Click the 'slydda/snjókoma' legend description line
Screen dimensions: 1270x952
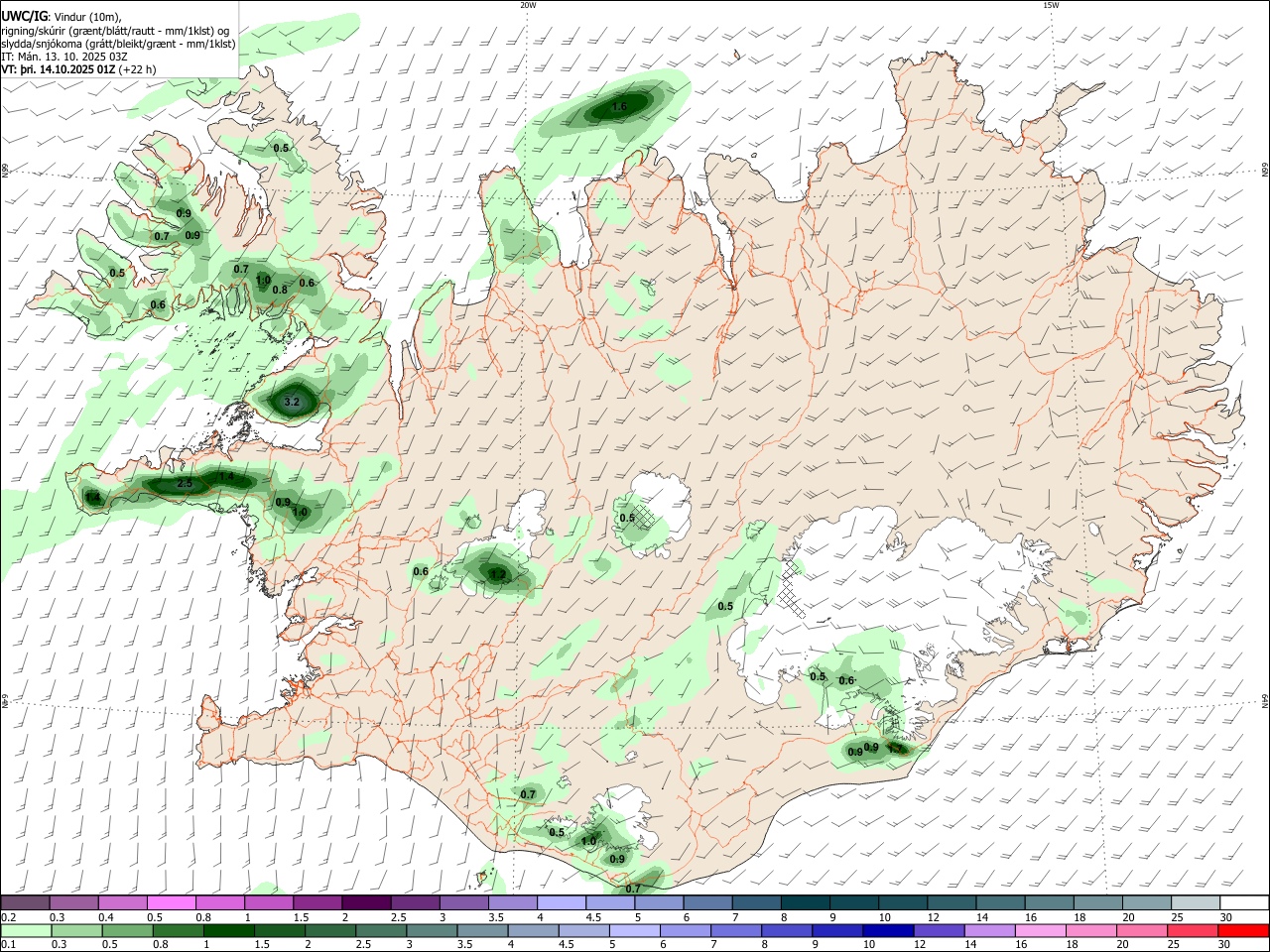click(x=118, y=44)
